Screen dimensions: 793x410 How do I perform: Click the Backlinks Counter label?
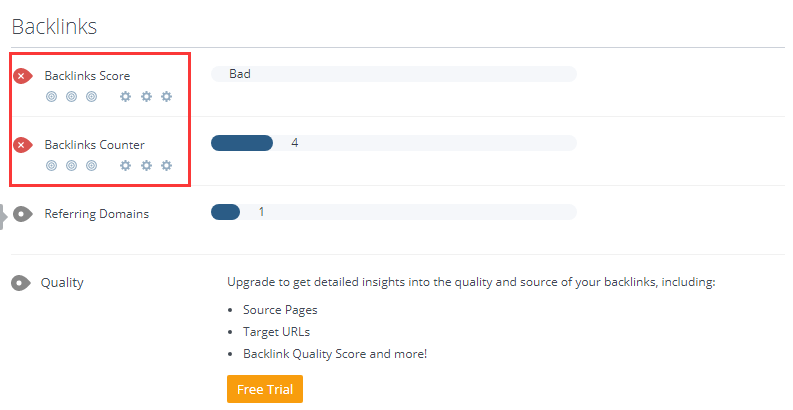click(x=94, y=144)
